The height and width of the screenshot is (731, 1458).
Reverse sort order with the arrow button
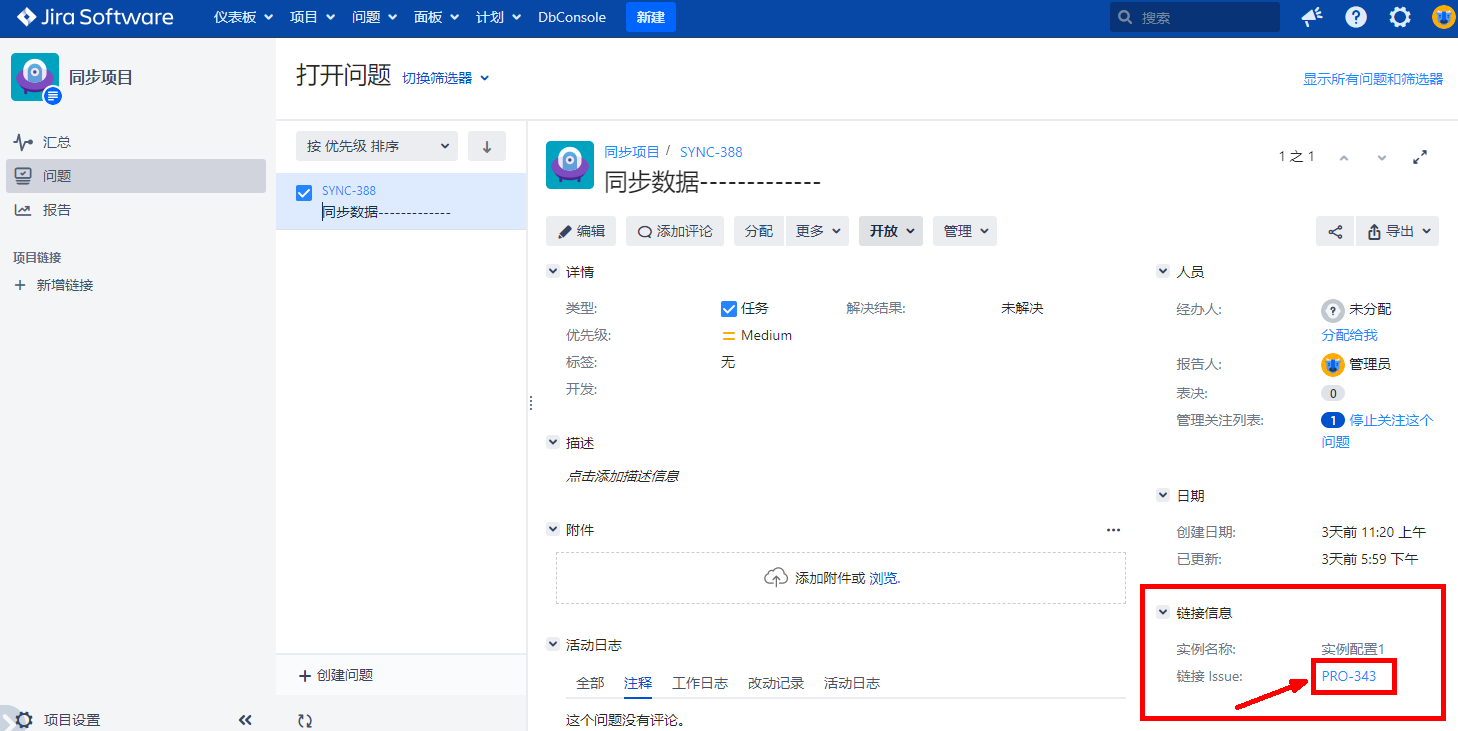(487, 146)
